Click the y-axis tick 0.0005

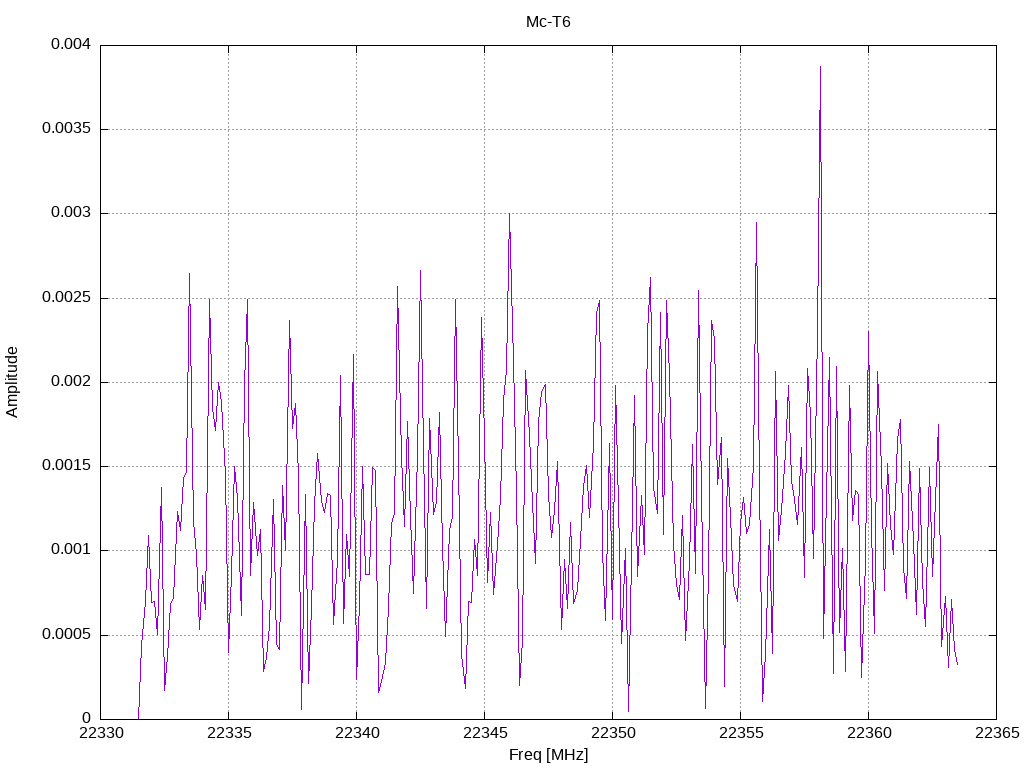tap(67, 635)
